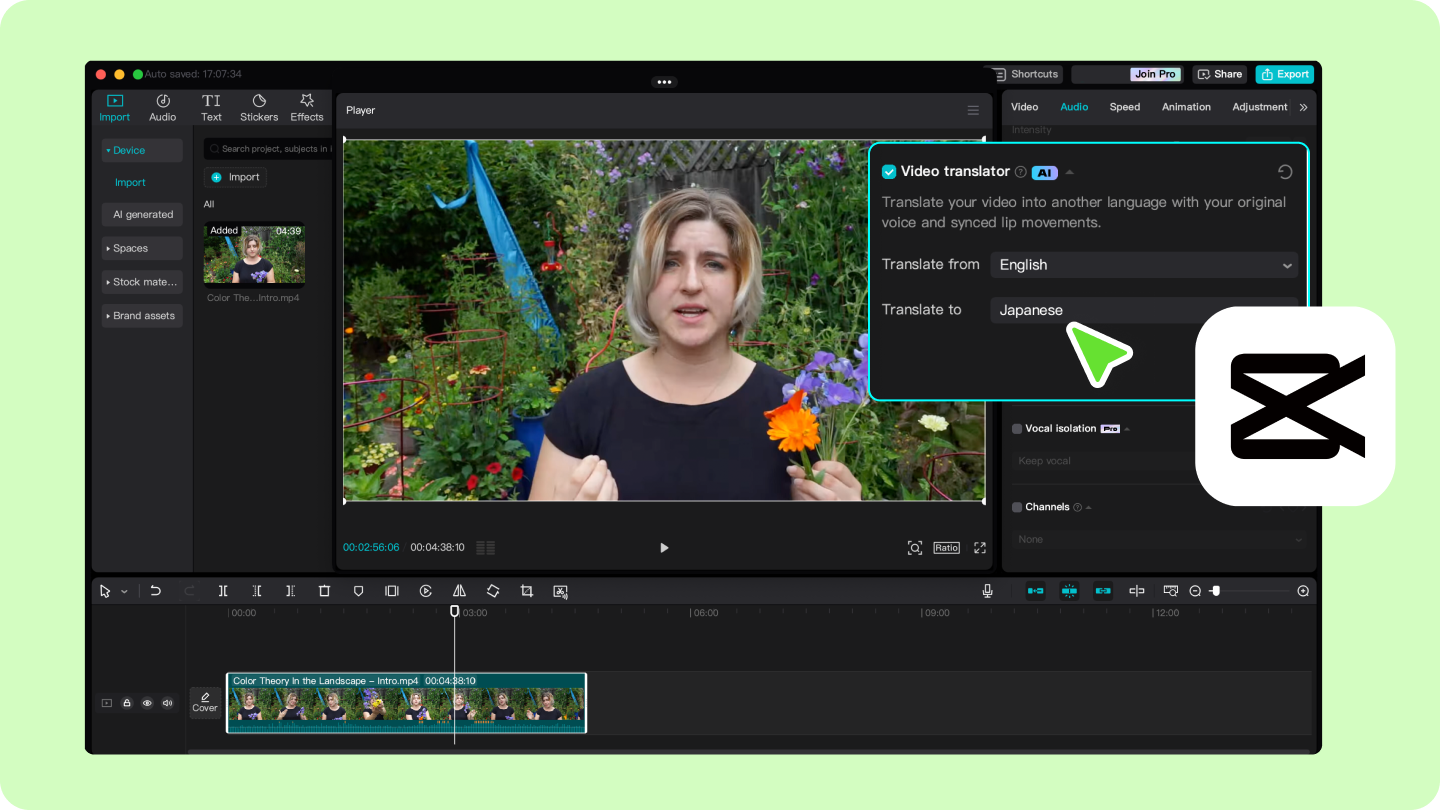Click the Export button
The height and width of the screenshot is (810, 1440).
pos(1284,74)
